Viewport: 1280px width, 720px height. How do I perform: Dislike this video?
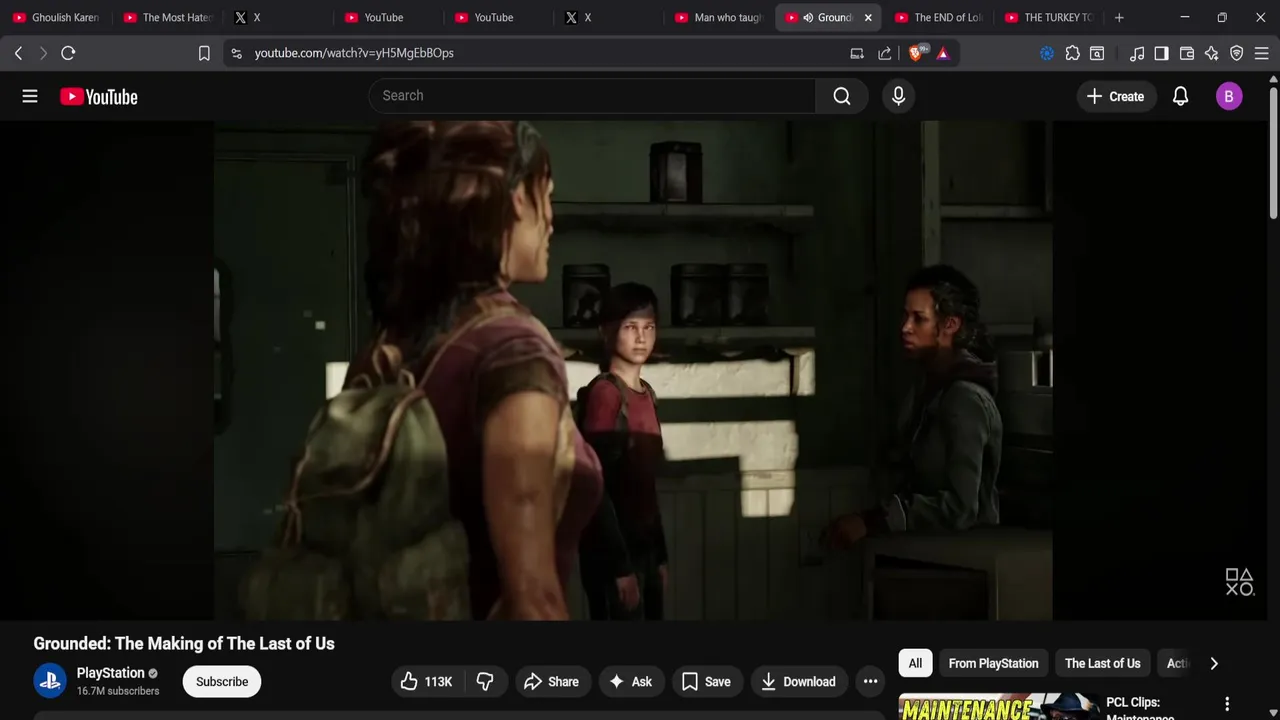[x=485, y=682]
